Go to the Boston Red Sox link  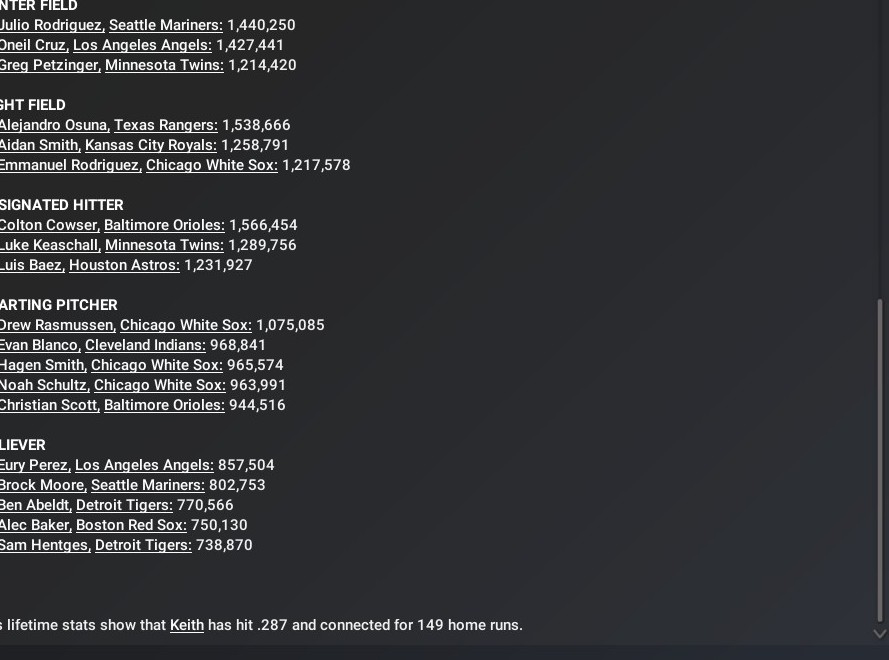pyautogui.click(x=131, y=525)
